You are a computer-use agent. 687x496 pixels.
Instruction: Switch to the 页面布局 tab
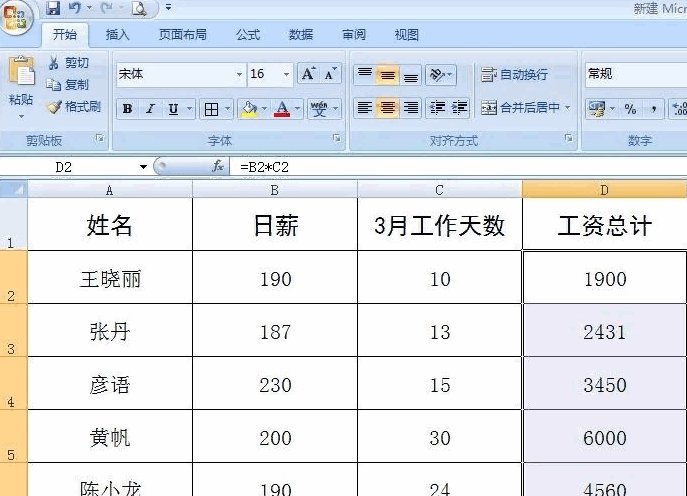pos(183,35)
